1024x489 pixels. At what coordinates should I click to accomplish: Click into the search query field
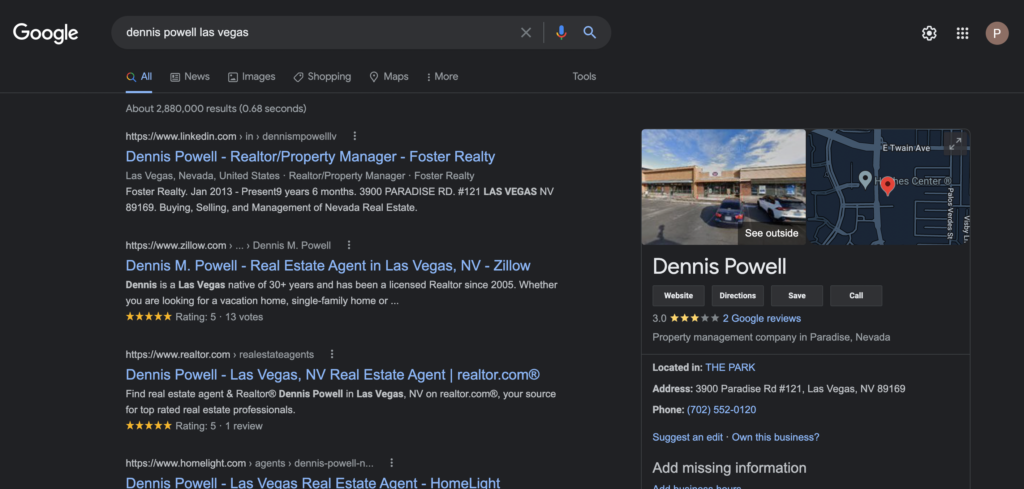tap(313, 33)
